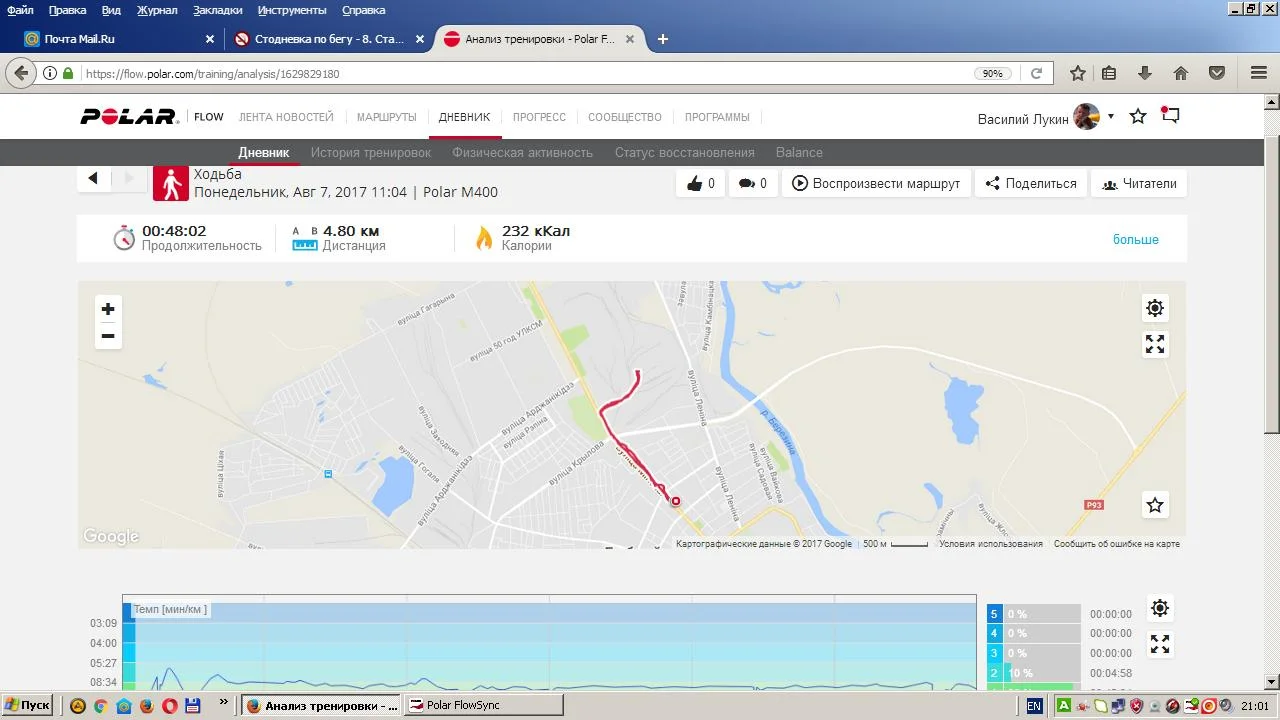Screen dimensions: 1280x720
Task: Click the Поделиться button
Action: tap(1031, 183)
